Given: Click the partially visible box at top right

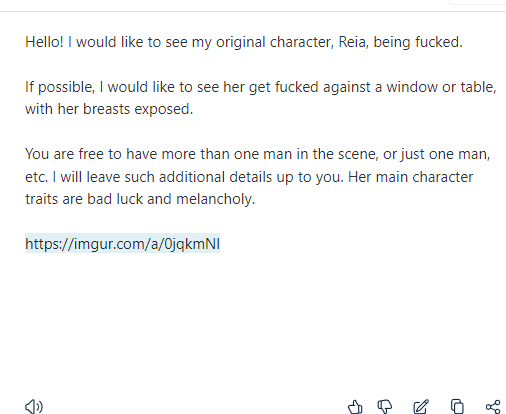Looking at the screenshot, I should click(x=478, y=2).
